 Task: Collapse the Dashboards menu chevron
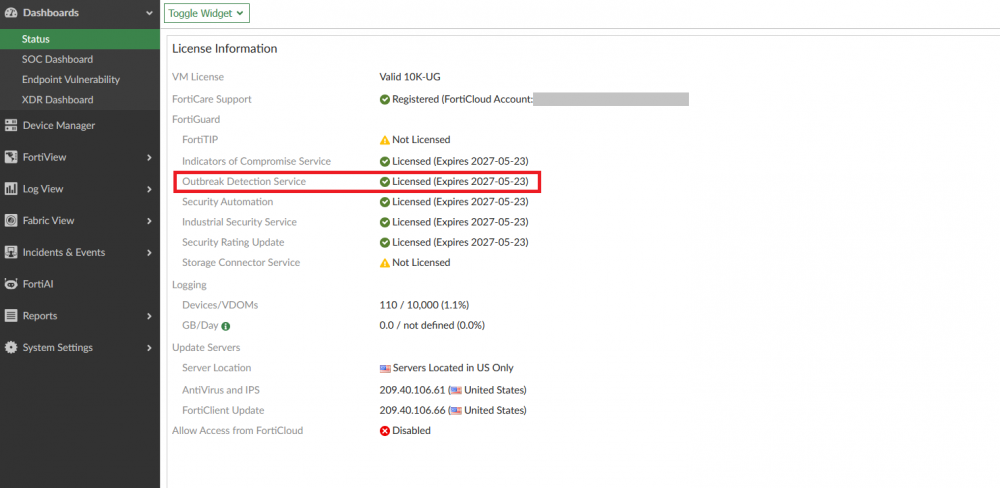[149, 13]
